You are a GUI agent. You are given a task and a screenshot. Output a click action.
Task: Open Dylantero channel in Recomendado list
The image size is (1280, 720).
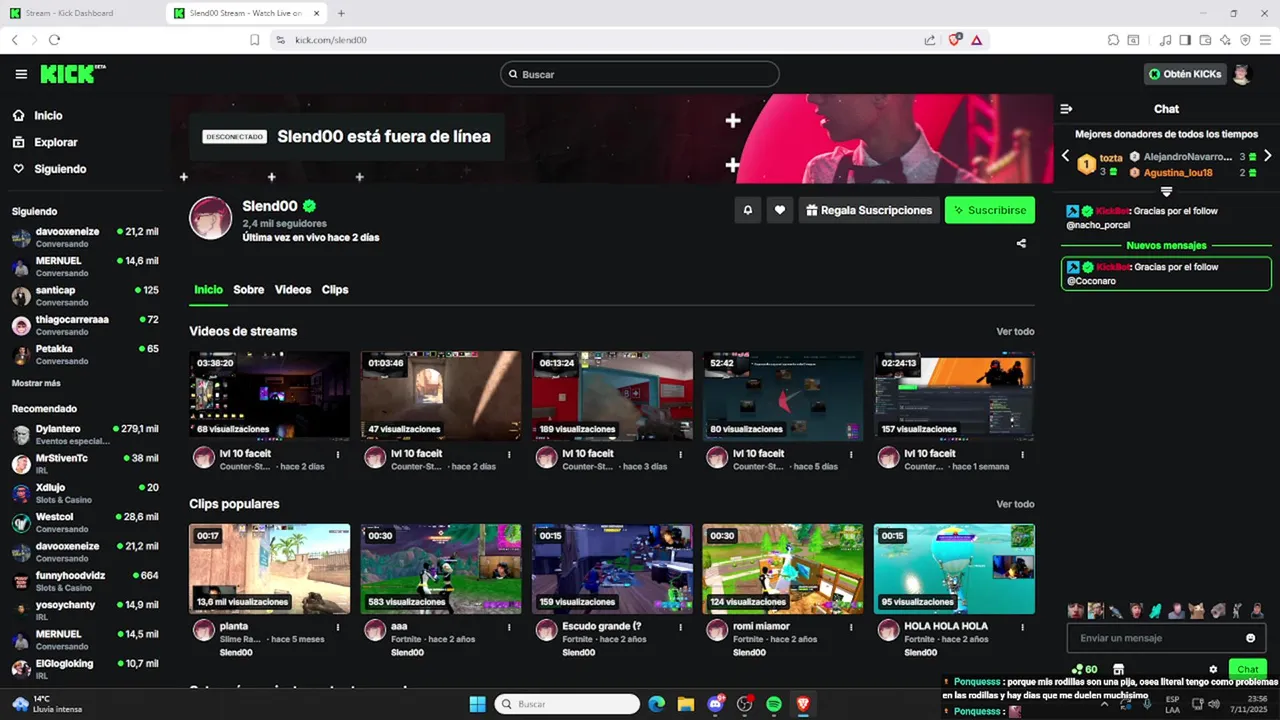point(85,434)
